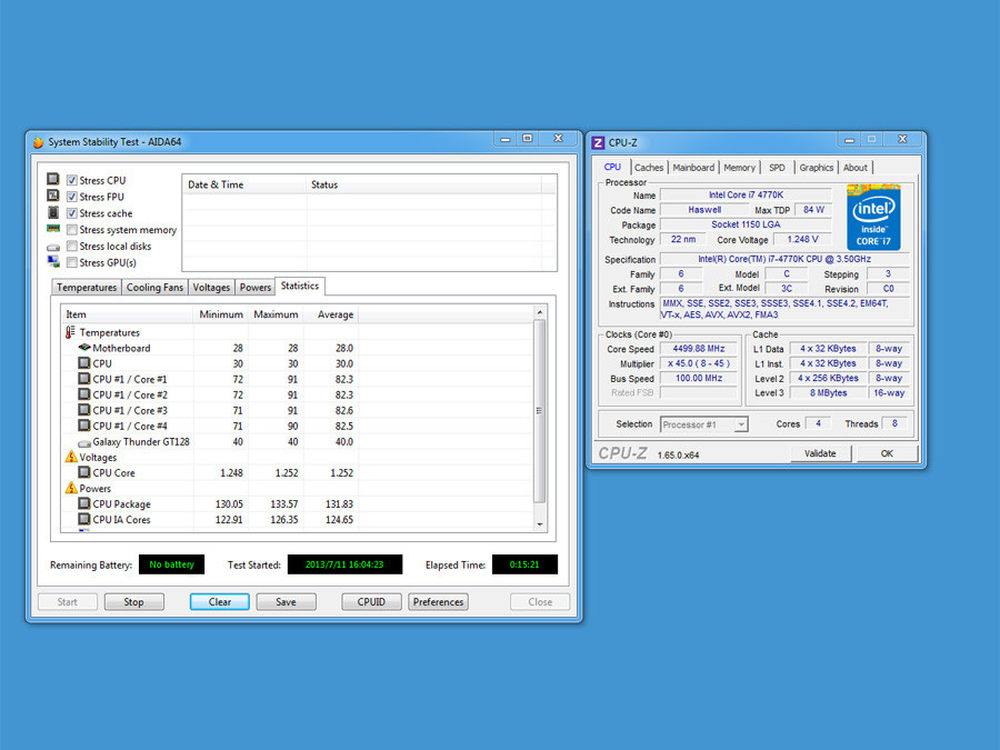Click the thermometer icon next to Temperatures

[70, 332]
